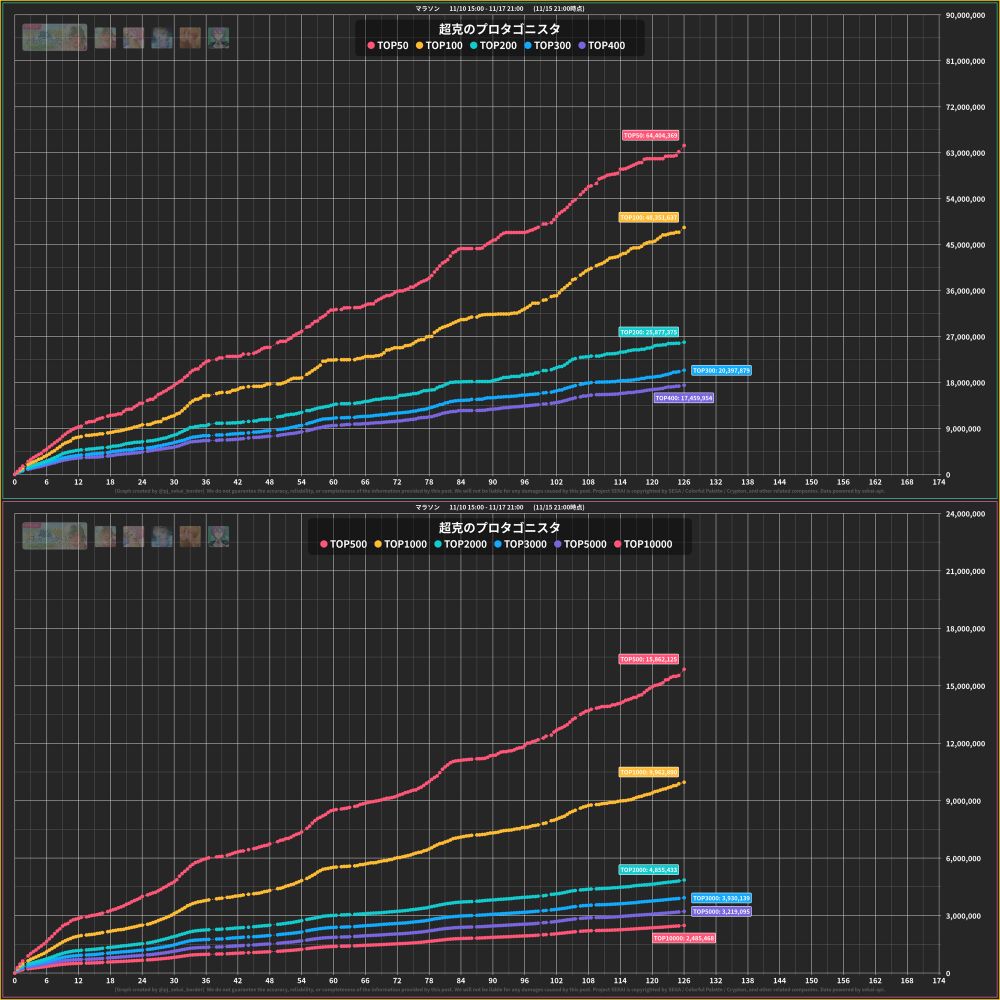
Task: Toggle the TOP1000 legend entry
Action: pos(401,544)
